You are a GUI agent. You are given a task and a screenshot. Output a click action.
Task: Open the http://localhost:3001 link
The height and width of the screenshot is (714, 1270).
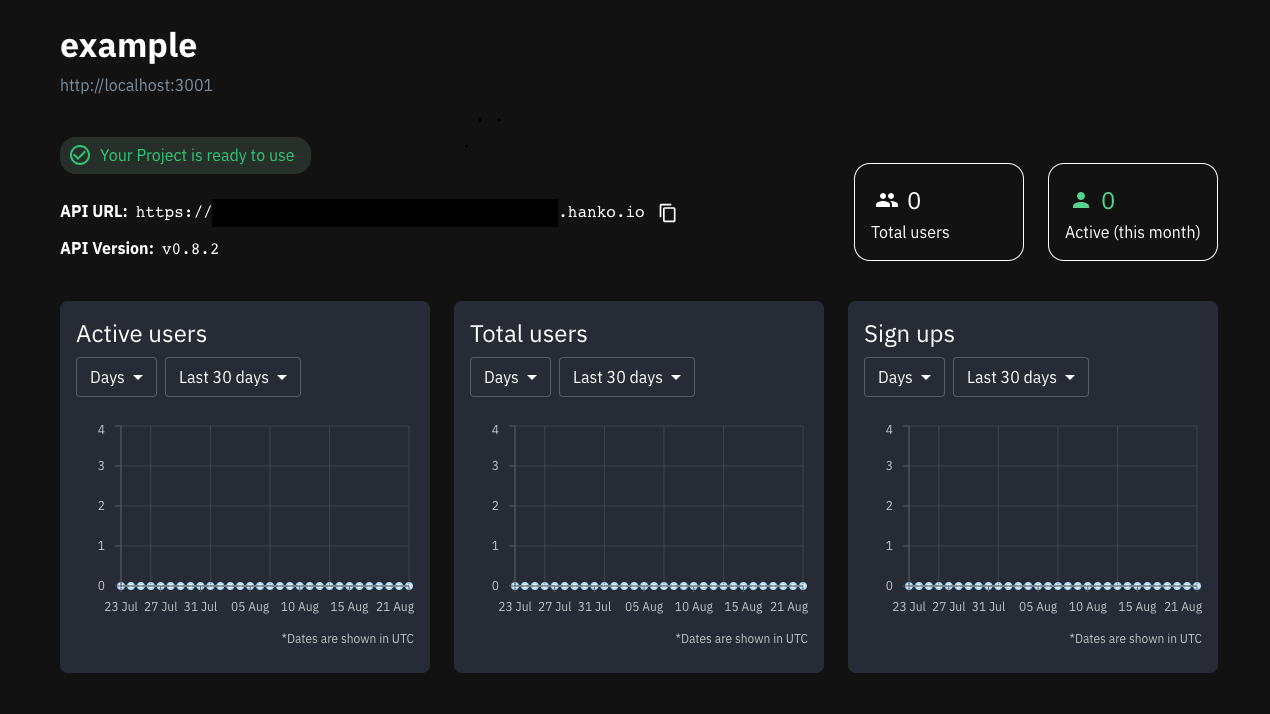(x=136, y=86)
